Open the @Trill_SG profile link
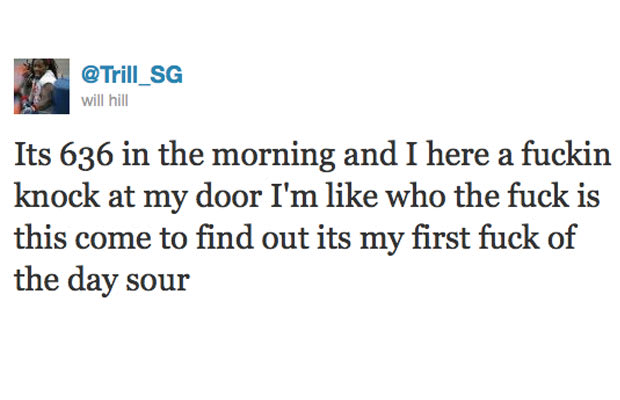620x400 pixels. (x=132, y=74)
